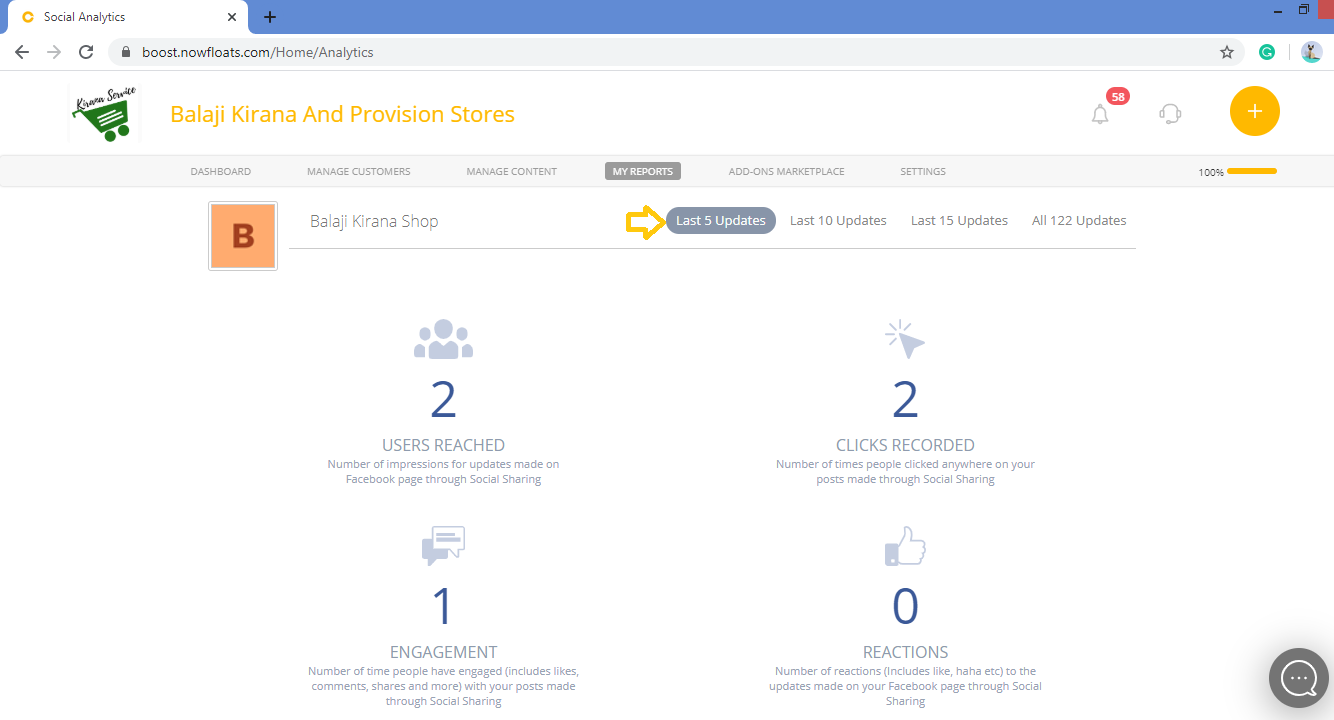Go back using browser back arrow

(22, 52)
